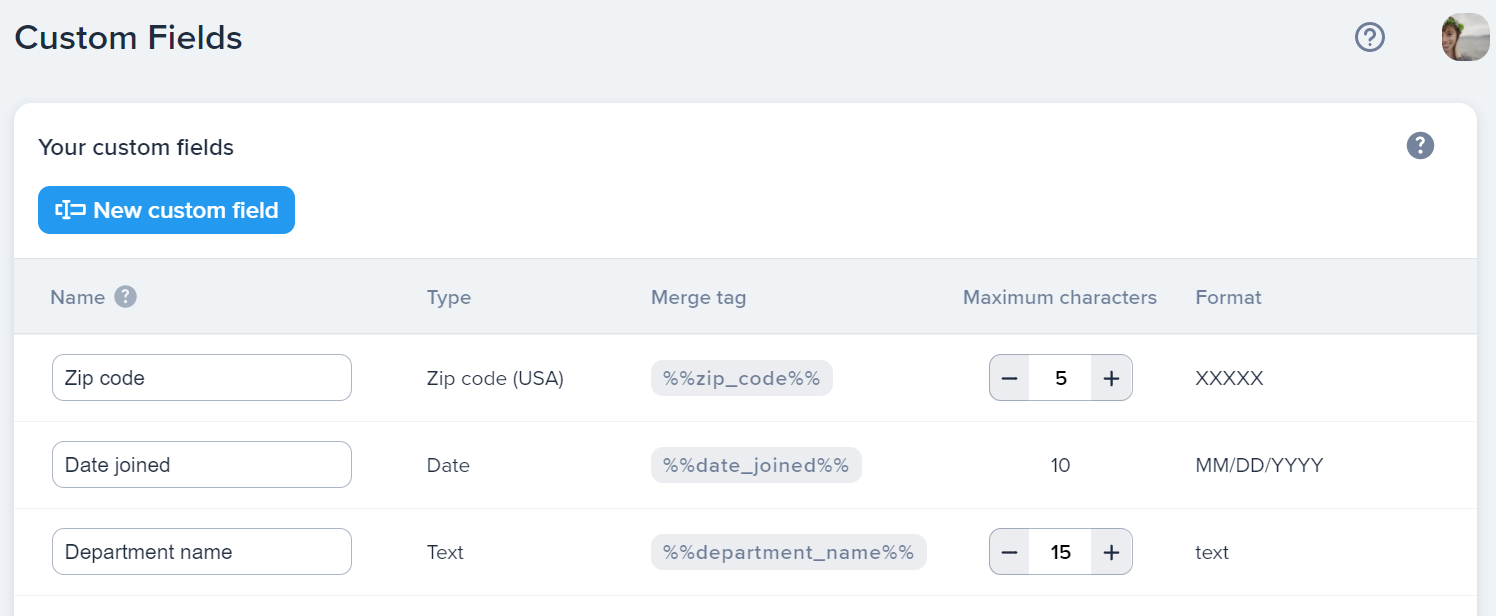The image size is (1496, 616).
Task: Click the Maximum characters column header
Action: [1059, 297]
